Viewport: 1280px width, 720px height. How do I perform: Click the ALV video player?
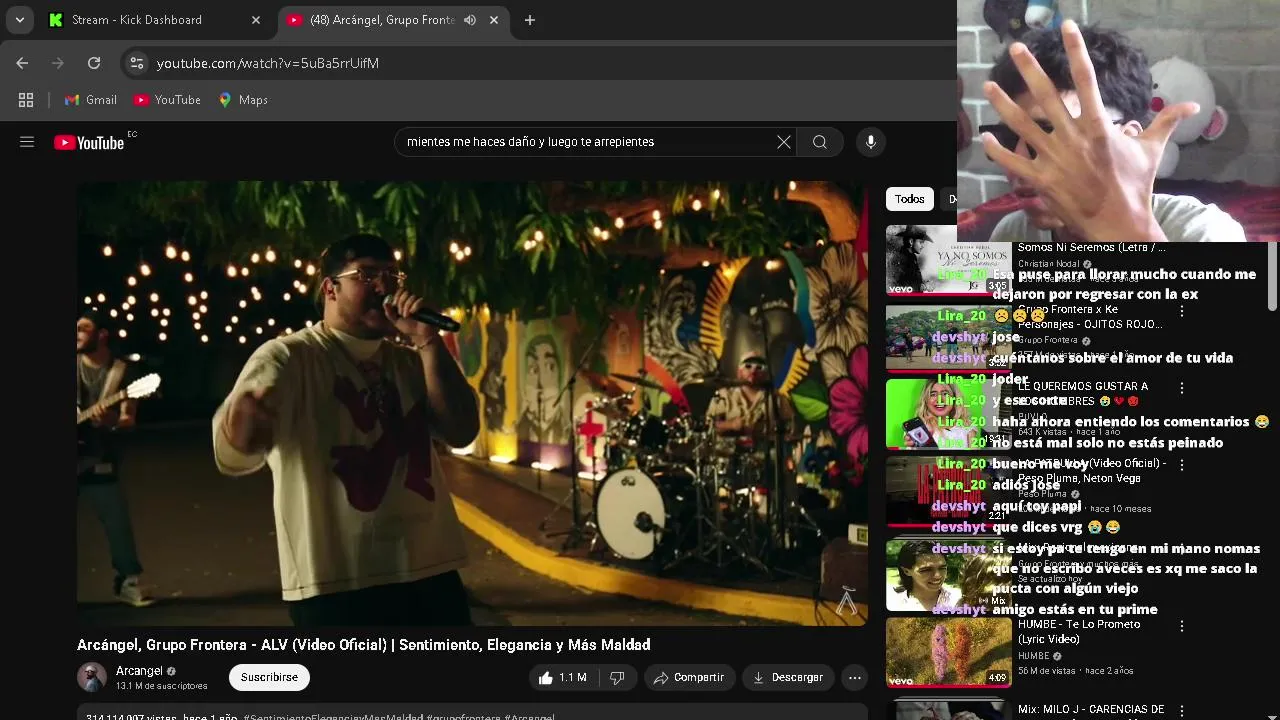472,403
